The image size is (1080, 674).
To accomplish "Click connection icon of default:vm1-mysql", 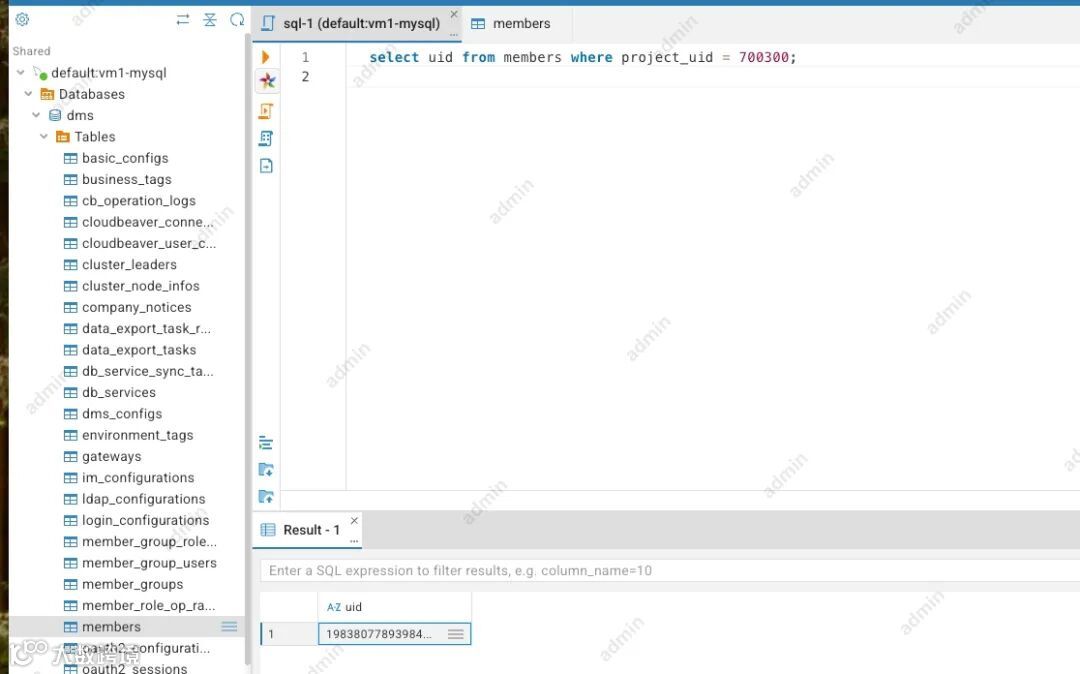I will (x=41, y=73).
